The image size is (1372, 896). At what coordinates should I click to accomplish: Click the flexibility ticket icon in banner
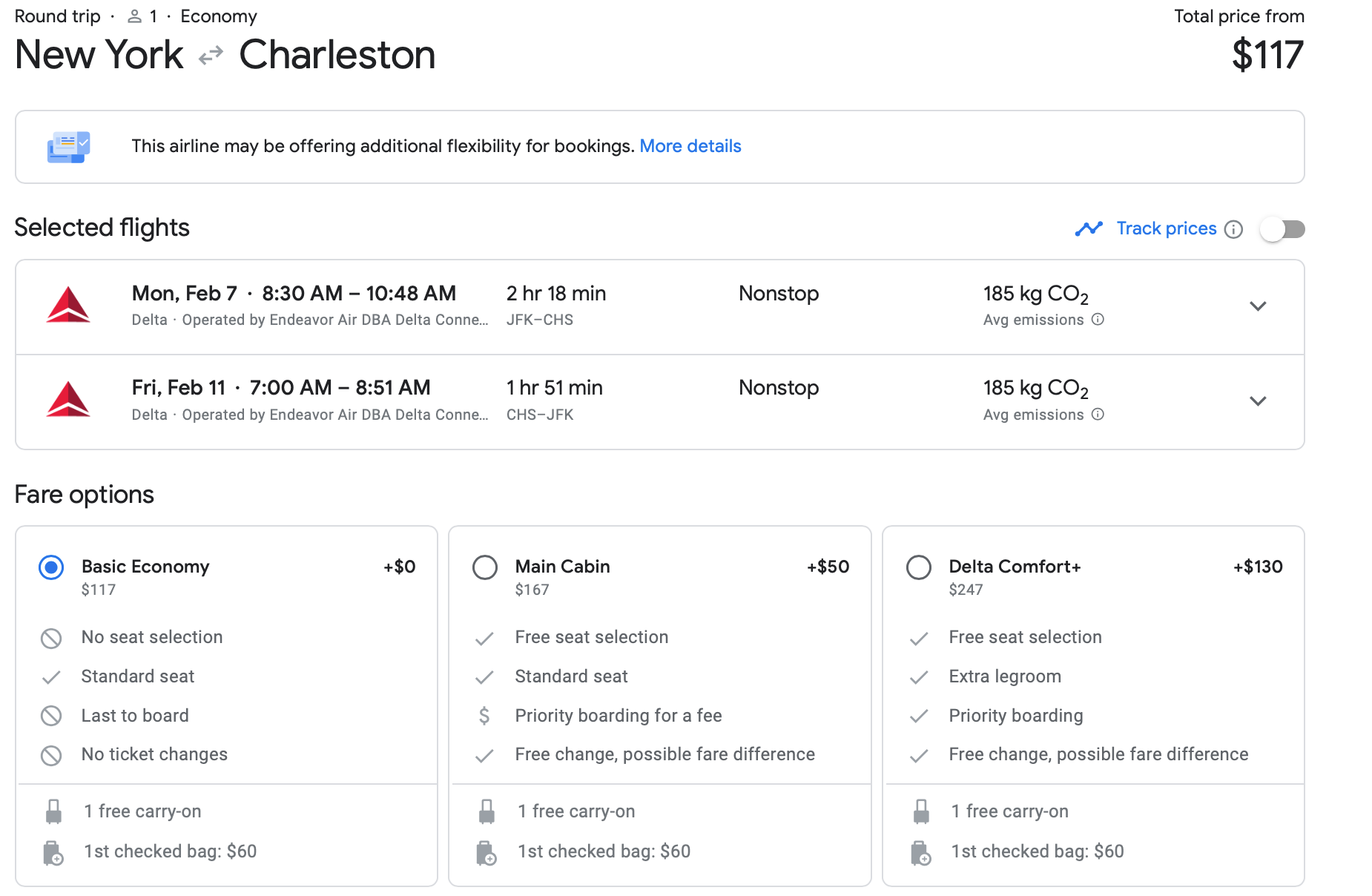click(68, 147)
